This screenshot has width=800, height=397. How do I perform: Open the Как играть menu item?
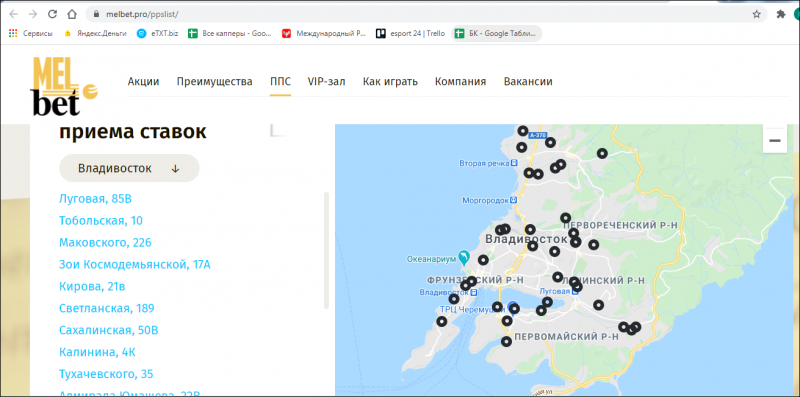pos(390,82)
